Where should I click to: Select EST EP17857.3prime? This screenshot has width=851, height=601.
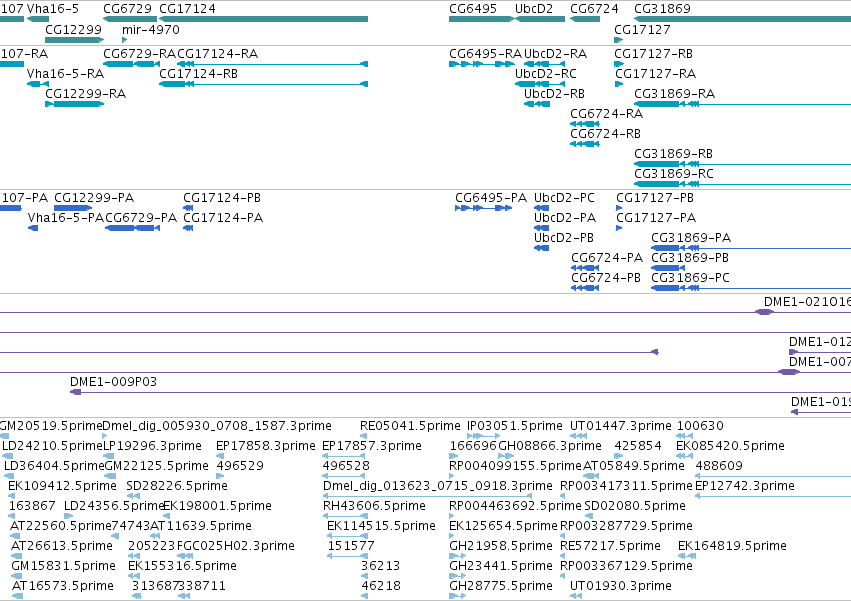[x=344, y=456]
